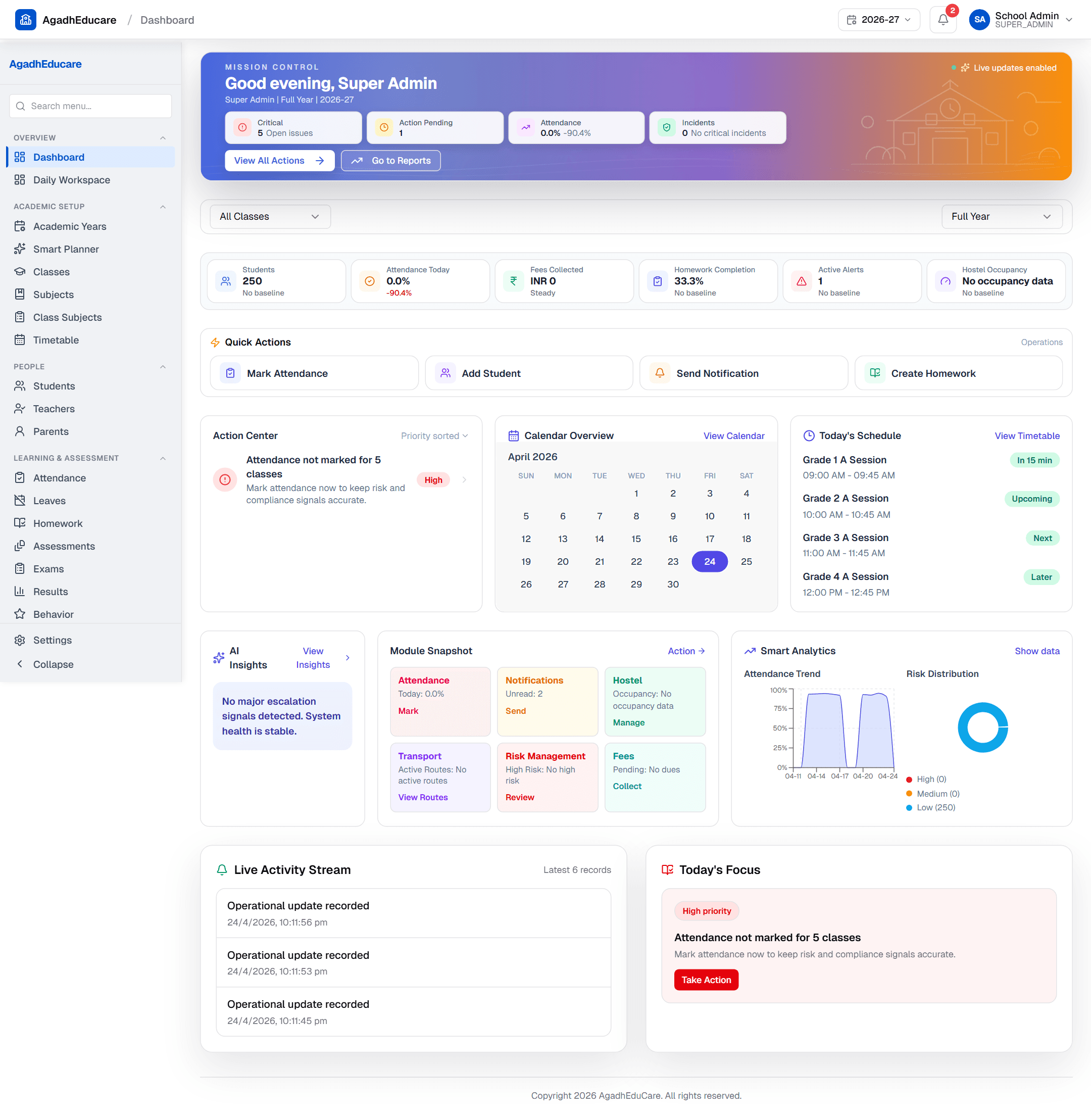Click the Add Student people icon
This screenshot has height=1120, width=1091.
point(445,373)
